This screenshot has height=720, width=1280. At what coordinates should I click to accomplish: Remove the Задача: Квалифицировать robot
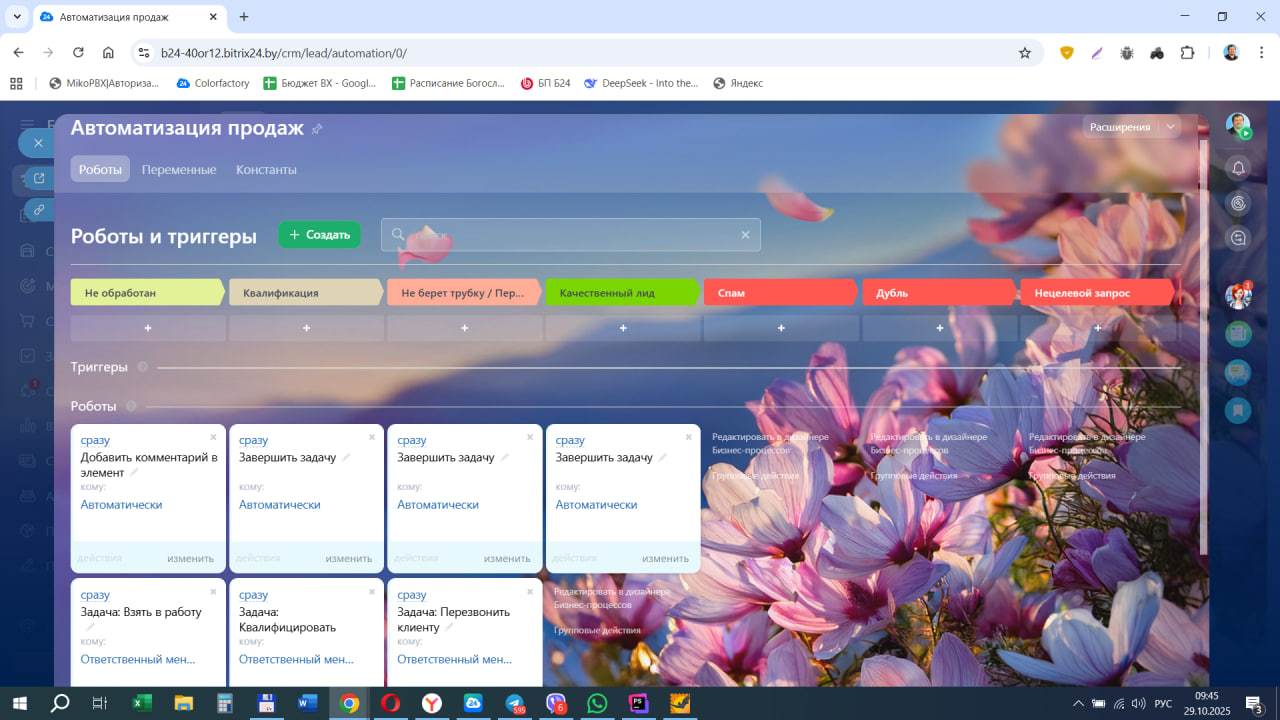pos(372,592)
